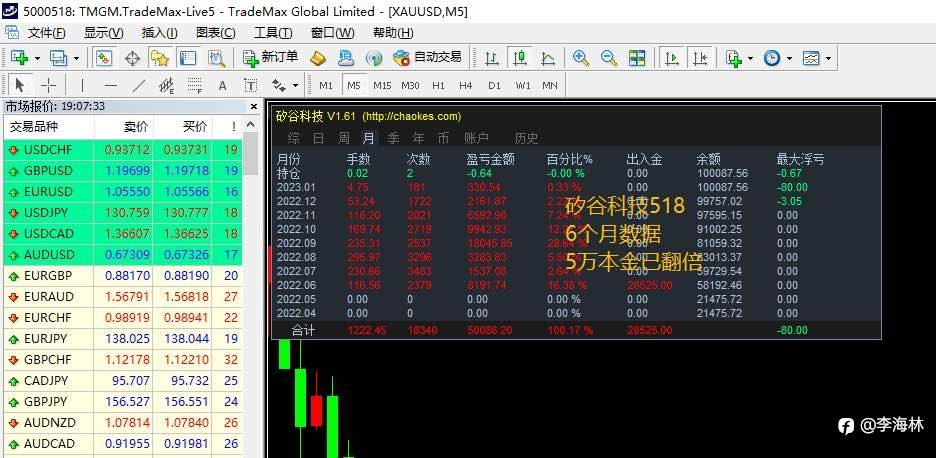This screenshot has height=458, width=936.
Task: Switch to M15 timeframe
Action: (382, 85)
